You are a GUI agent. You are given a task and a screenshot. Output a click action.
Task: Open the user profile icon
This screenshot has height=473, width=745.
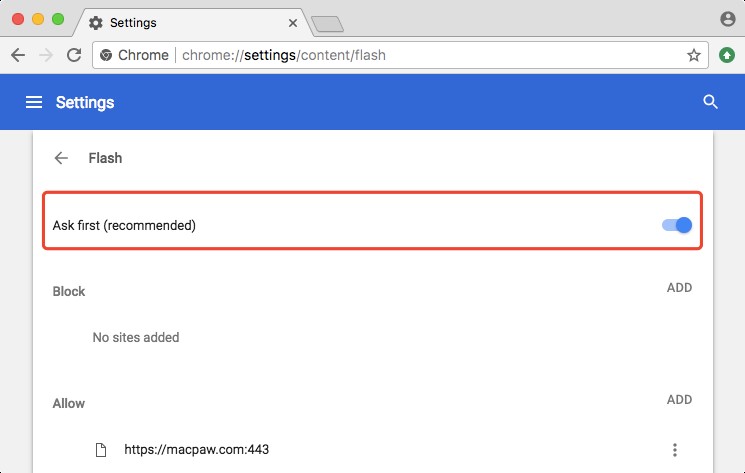(x=727, y=19)
